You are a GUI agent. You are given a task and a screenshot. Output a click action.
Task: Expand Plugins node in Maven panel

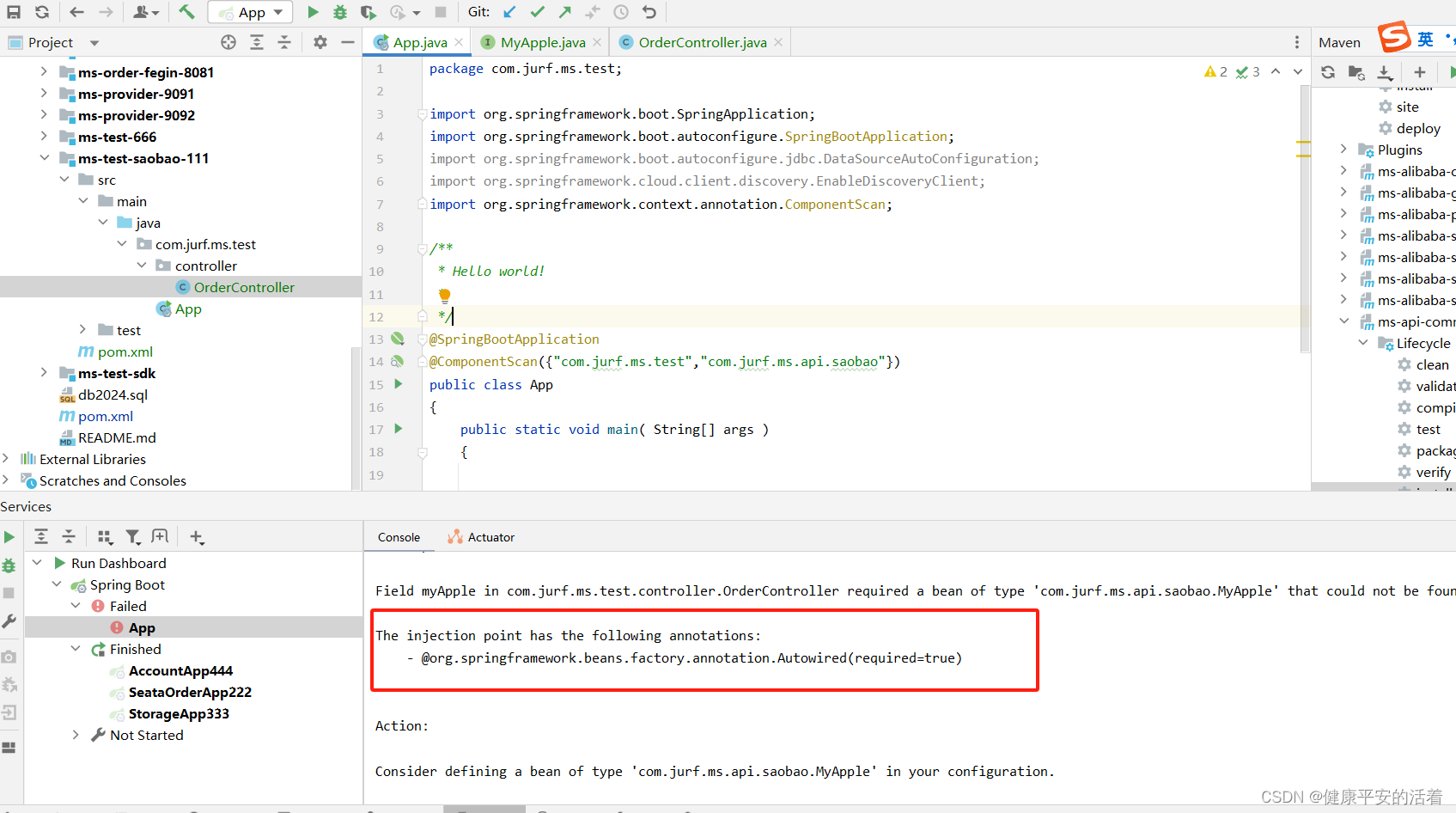point(1344,149)
